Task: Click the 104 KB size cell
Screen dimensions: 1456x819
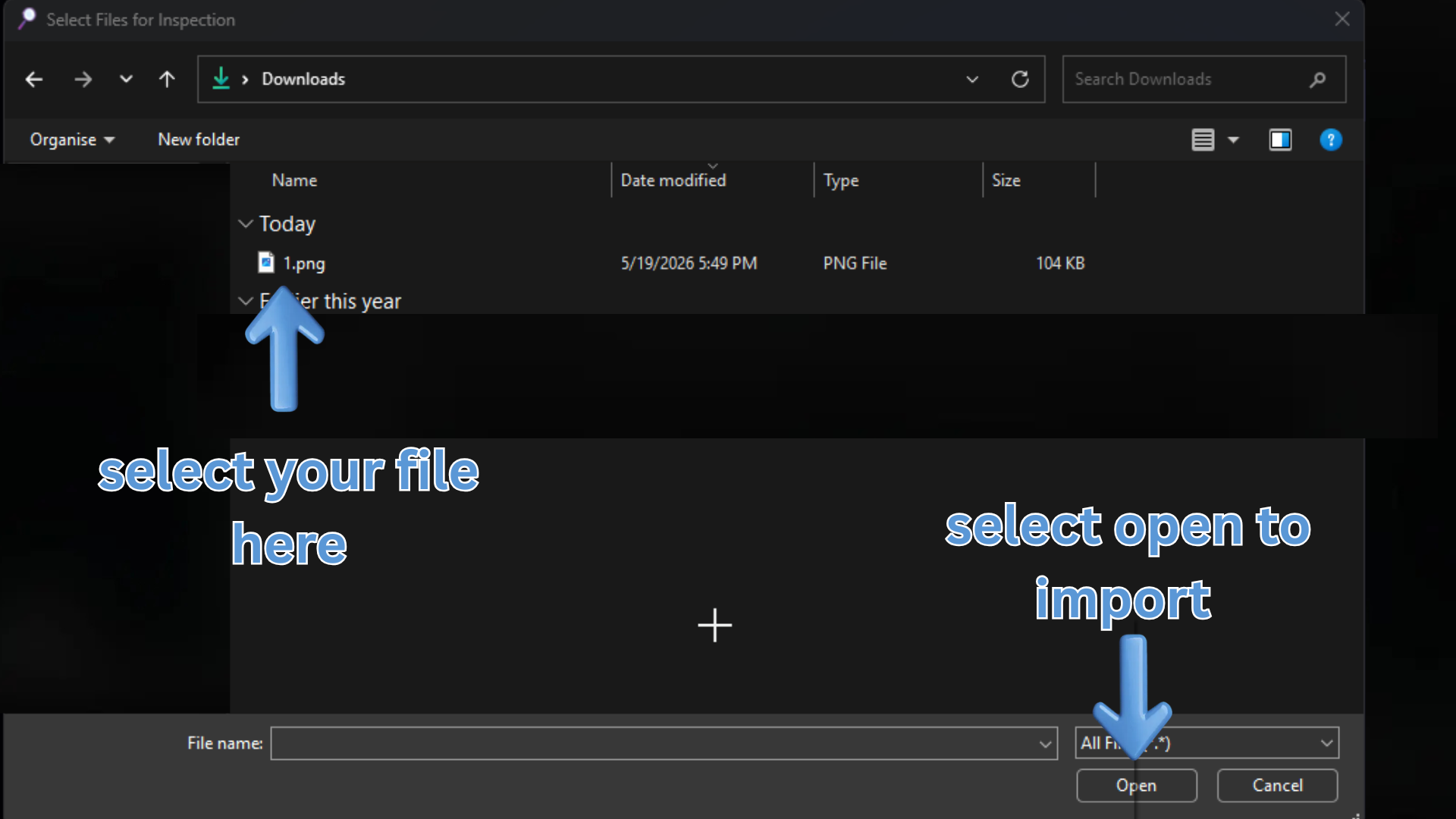Action: 1060,263
